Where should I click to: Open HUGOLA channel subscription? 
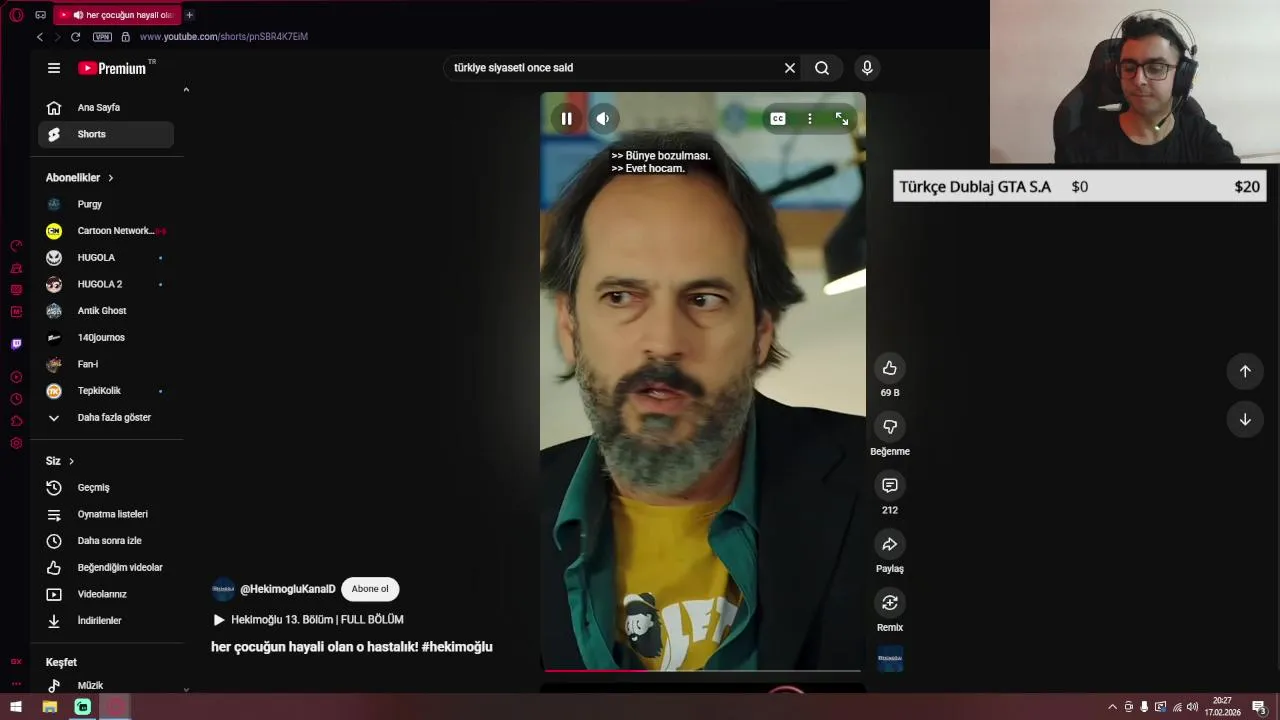coord(106,258)
